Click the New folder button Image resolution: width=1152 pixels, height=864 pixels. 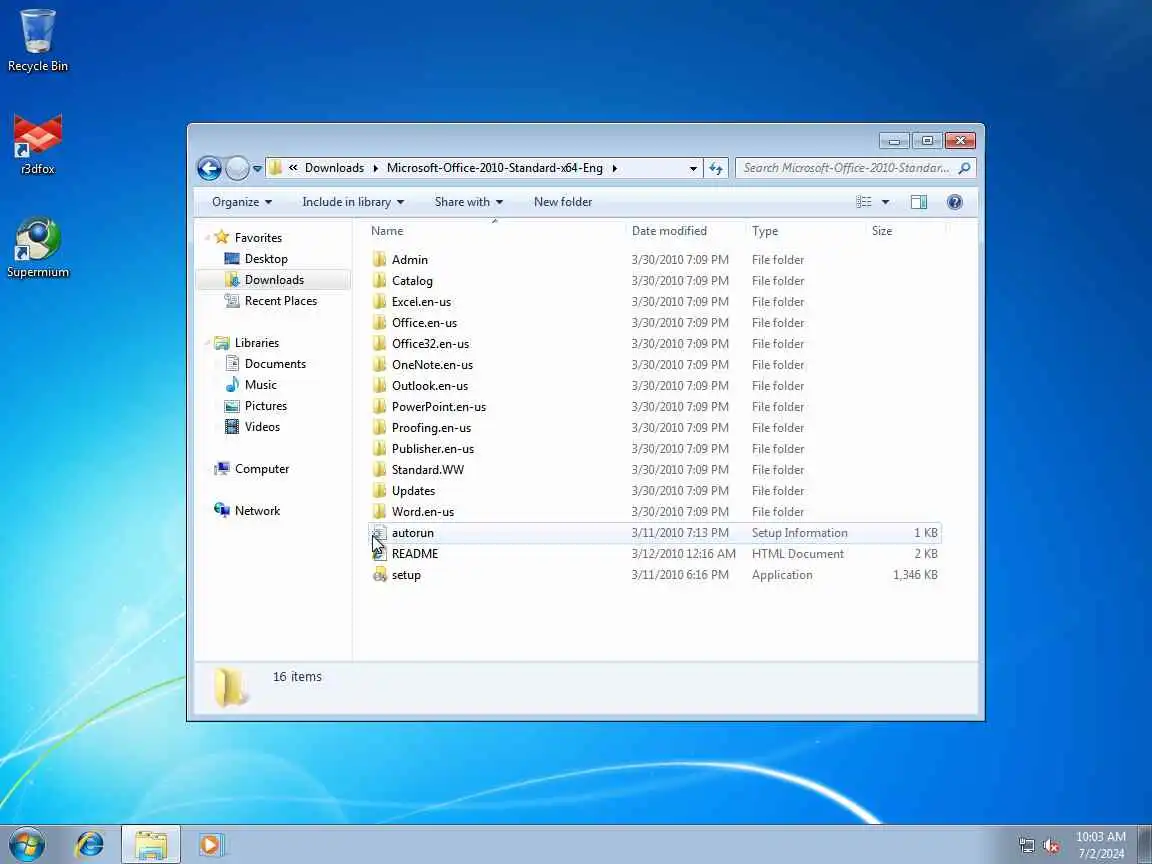coord(563,202)
